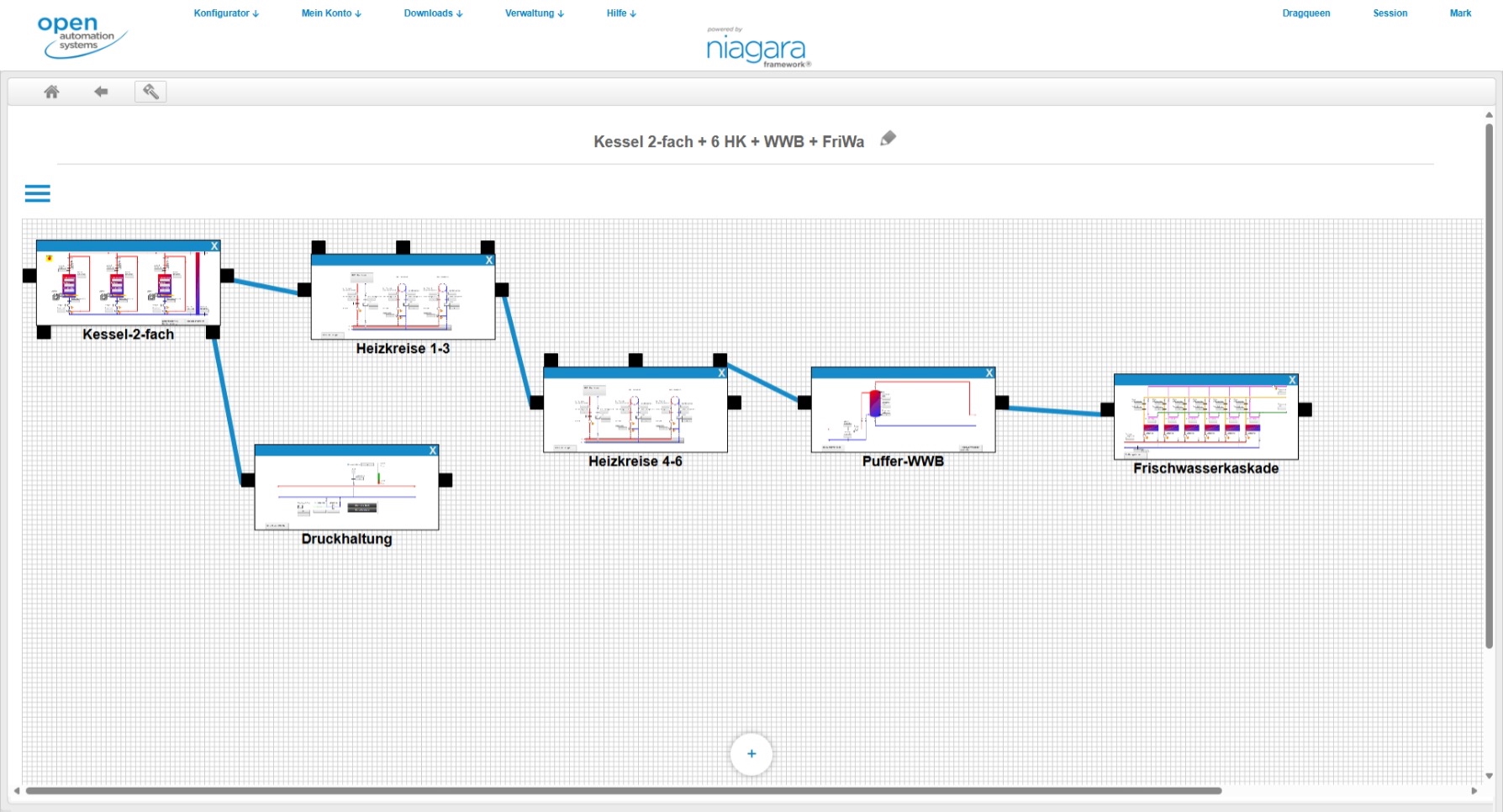The image size is (1503, 812).
Task: Expand the Mein Konto dropdown menu
Action: pyautogui.click(x=331, y=13)
